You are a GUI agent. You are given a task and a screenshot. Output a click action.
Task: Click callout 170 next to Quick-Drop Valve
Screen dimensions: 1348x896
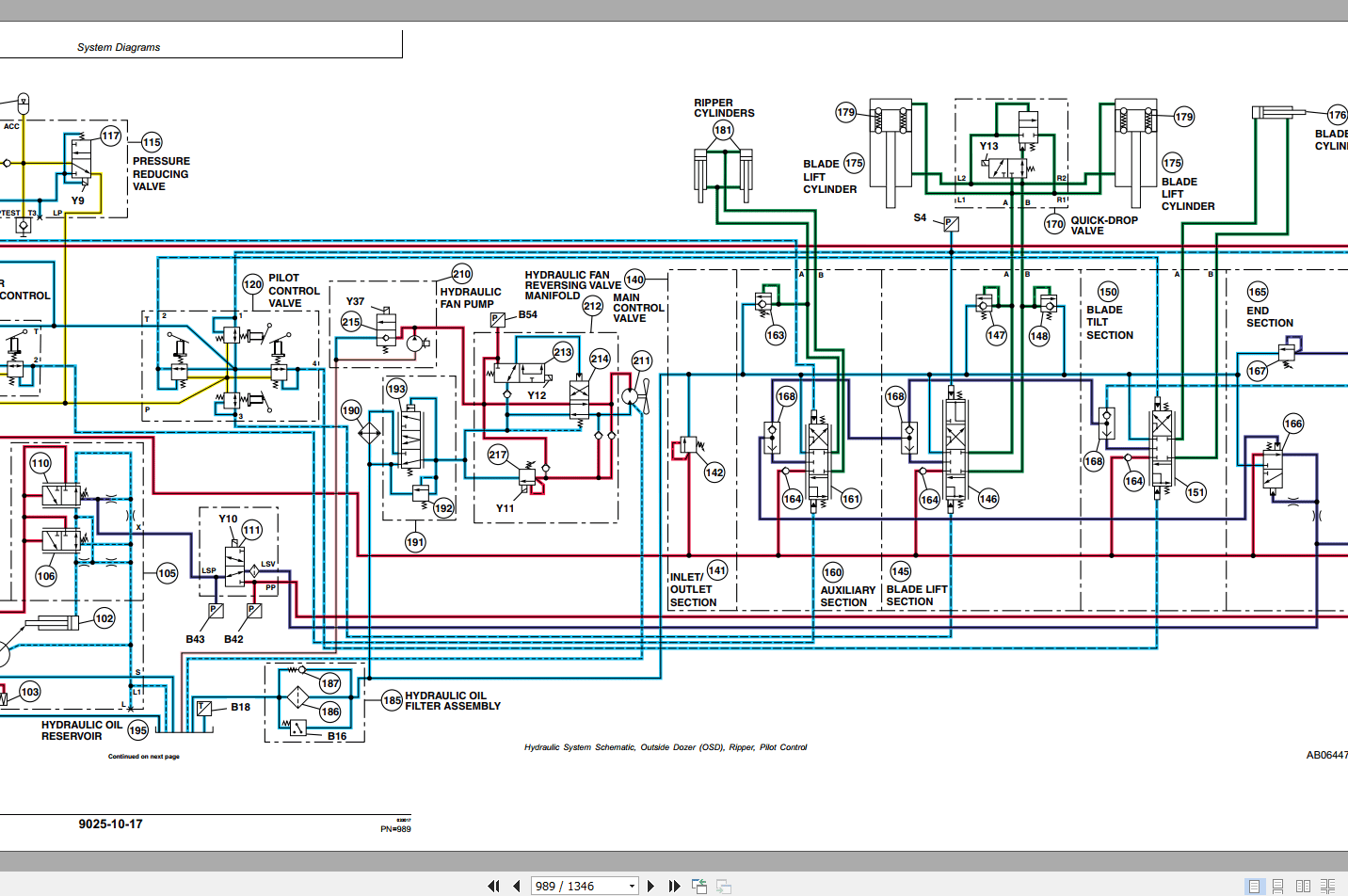1054,224
